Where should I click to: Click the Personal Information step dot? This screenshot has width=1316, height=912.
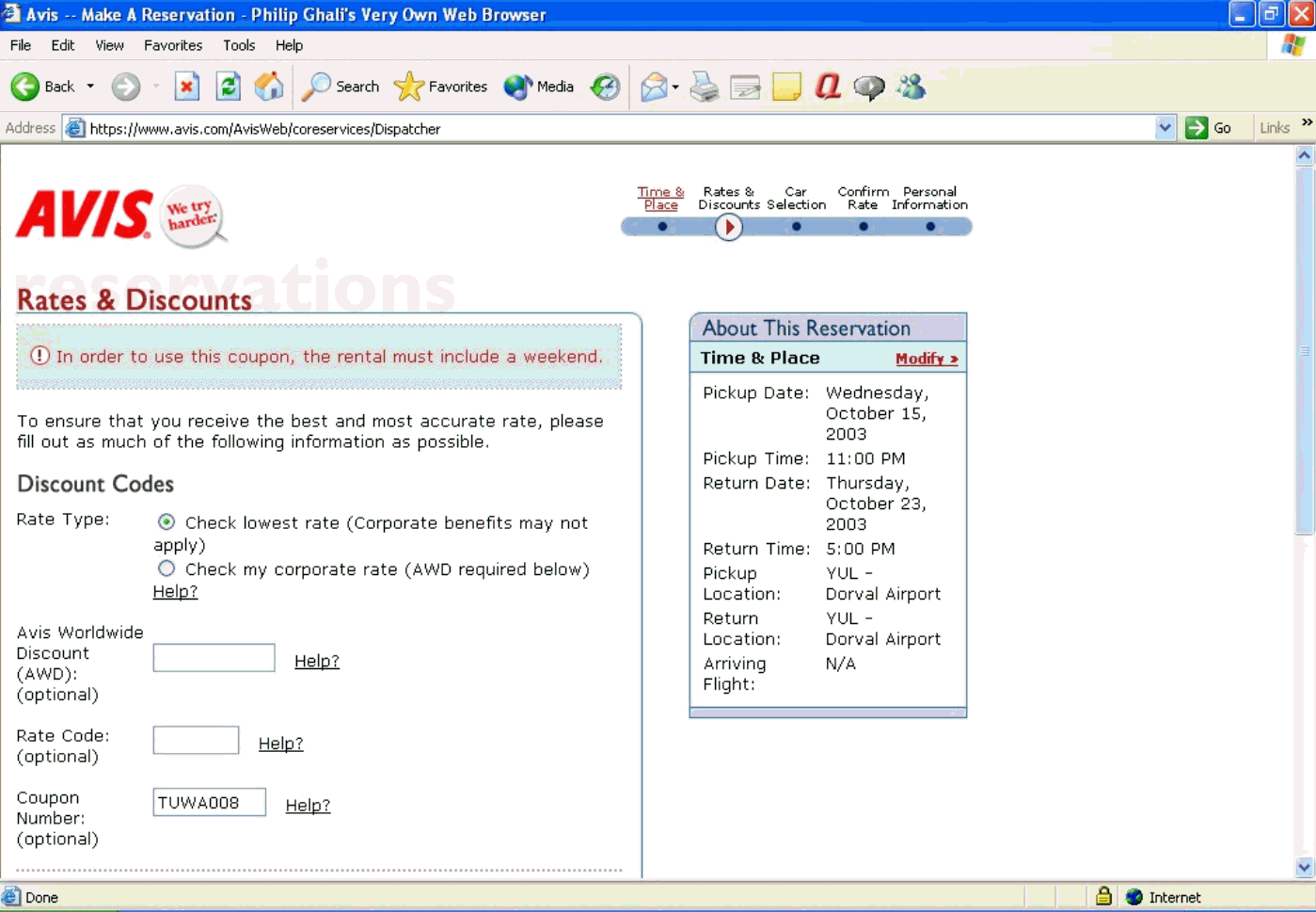[930, 227]
